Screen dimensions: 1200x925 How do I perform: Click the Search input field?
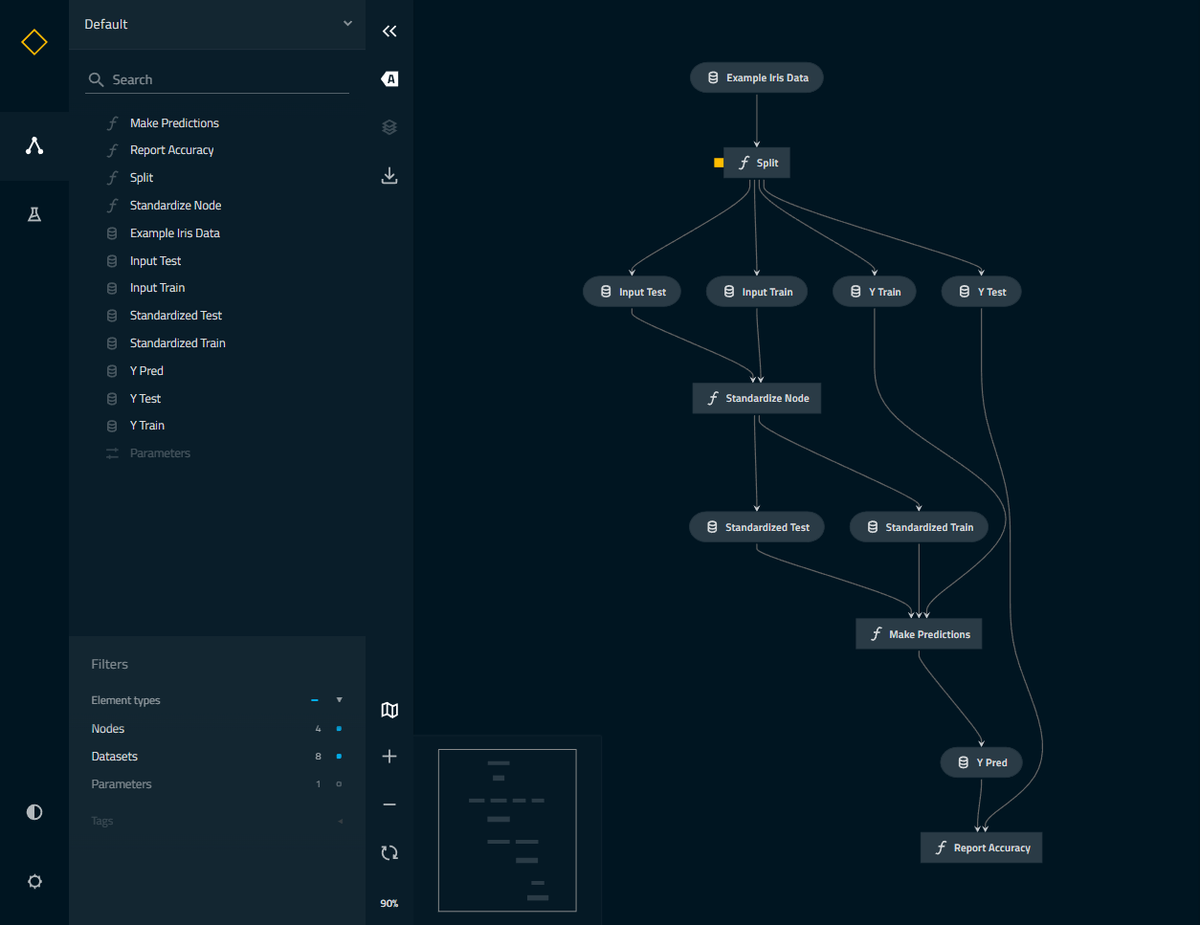click(217, 79)
